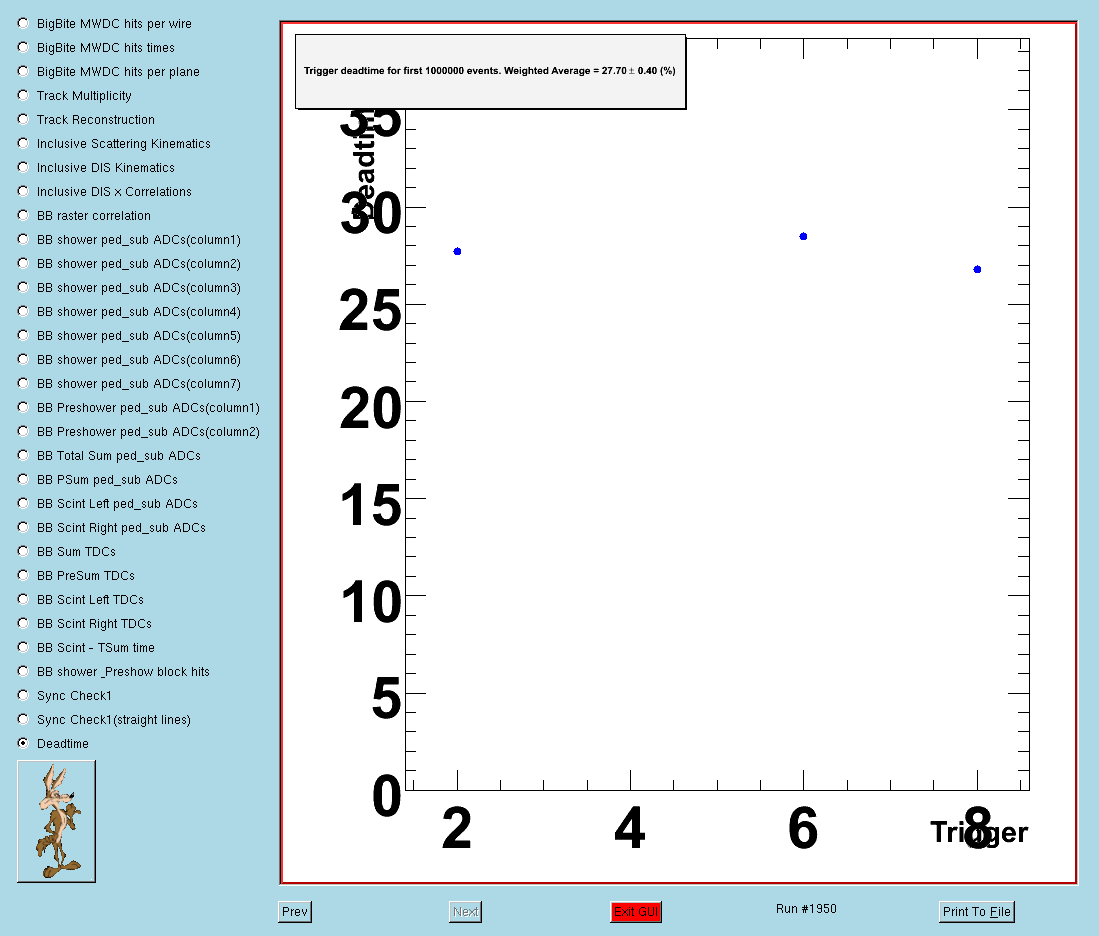Choose BB Preshower ped_sub ADCs(column1)
This screenshot has width=1099, height=936.
(23, 407)
